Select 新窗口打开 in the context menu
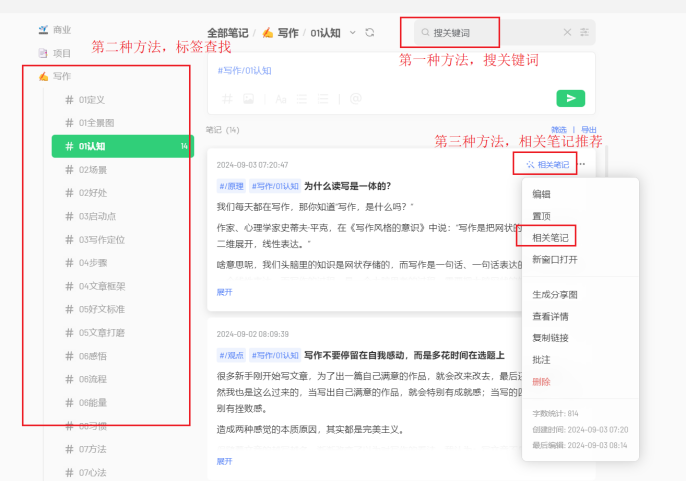Screen dimensions: 686x481 point(555,260)
